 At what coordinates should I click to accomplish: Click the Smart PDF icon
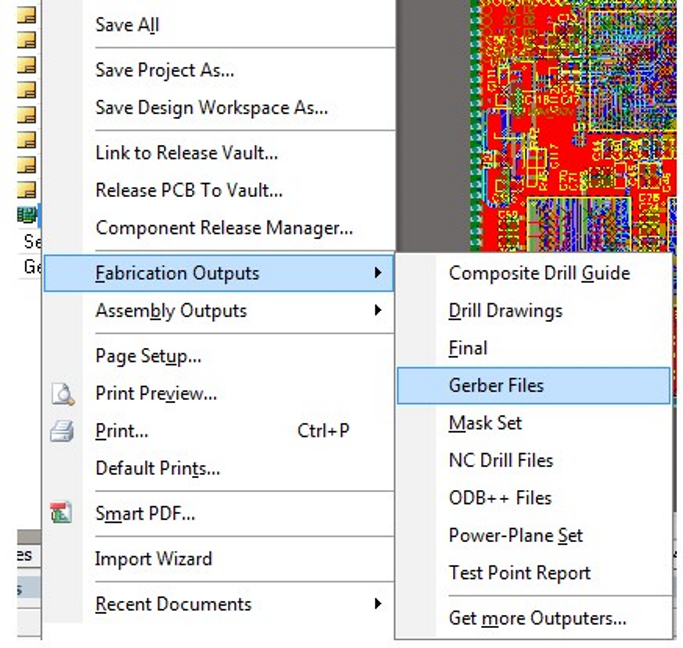[63, 514]
